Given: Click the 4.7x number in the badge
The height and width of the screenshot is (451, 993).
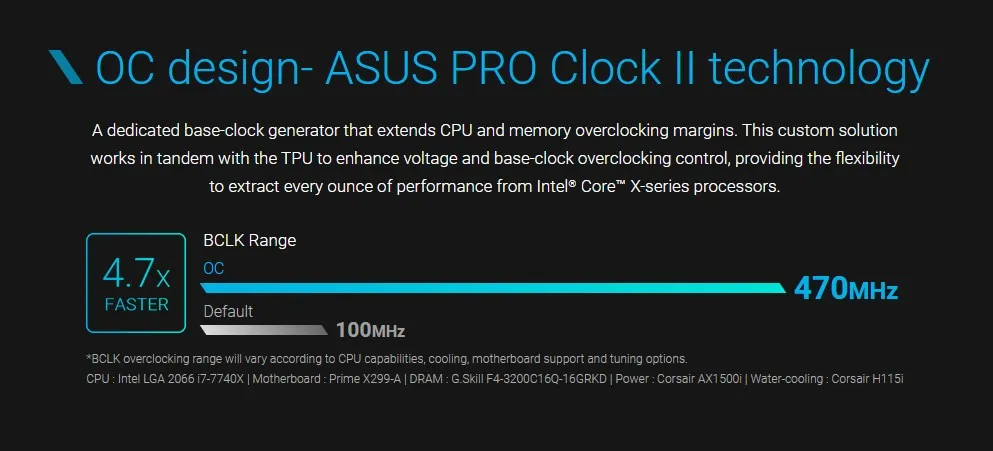Looking at the screenshot, I should [x=136, y=274].
